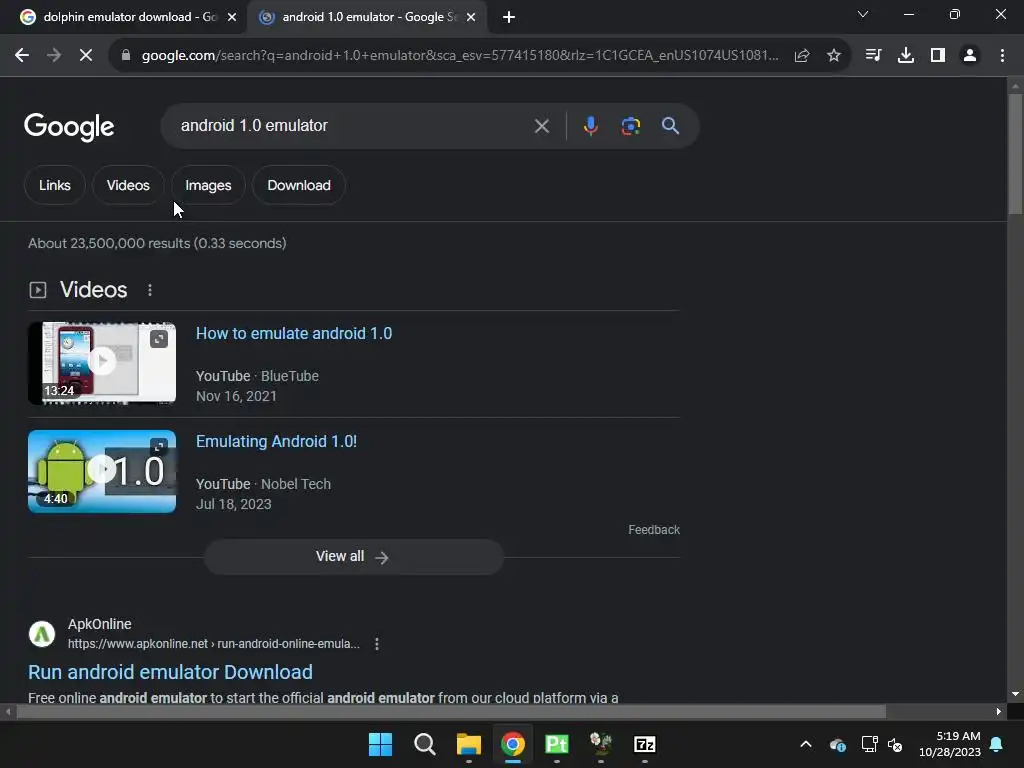Open the Chrome downloads icon
This screenshot has width=1024, height=768.
pyautogui.click(x=906, y=56)
